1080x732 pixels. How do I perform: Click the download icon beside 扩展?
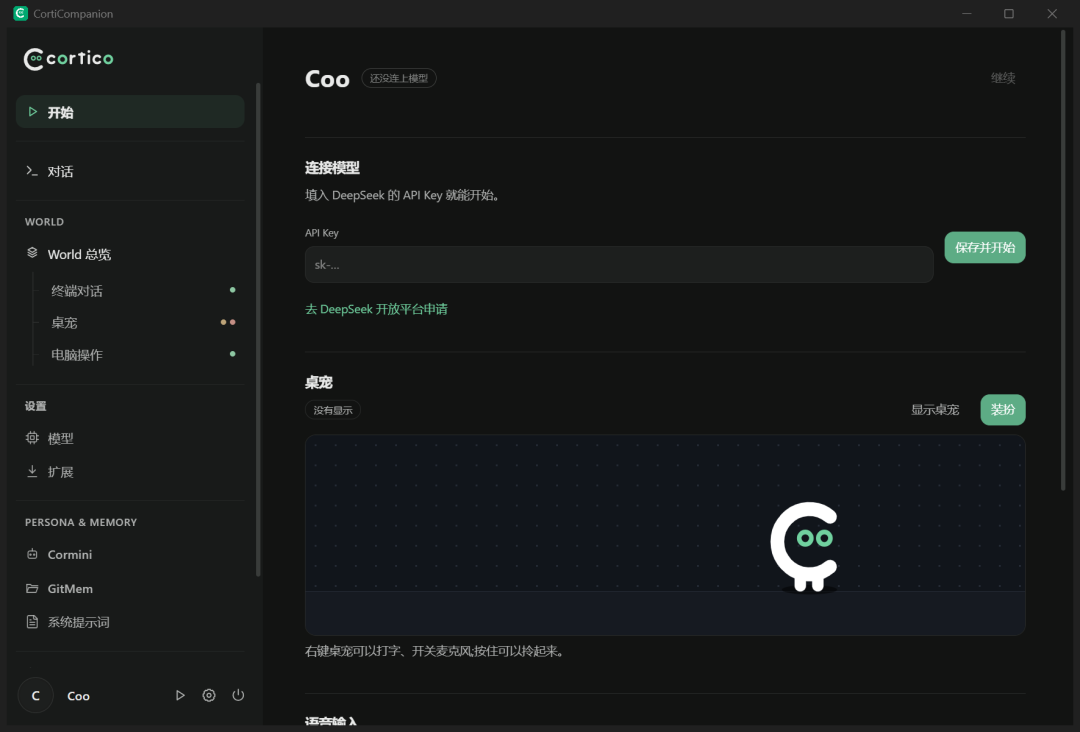pos(32,471)
